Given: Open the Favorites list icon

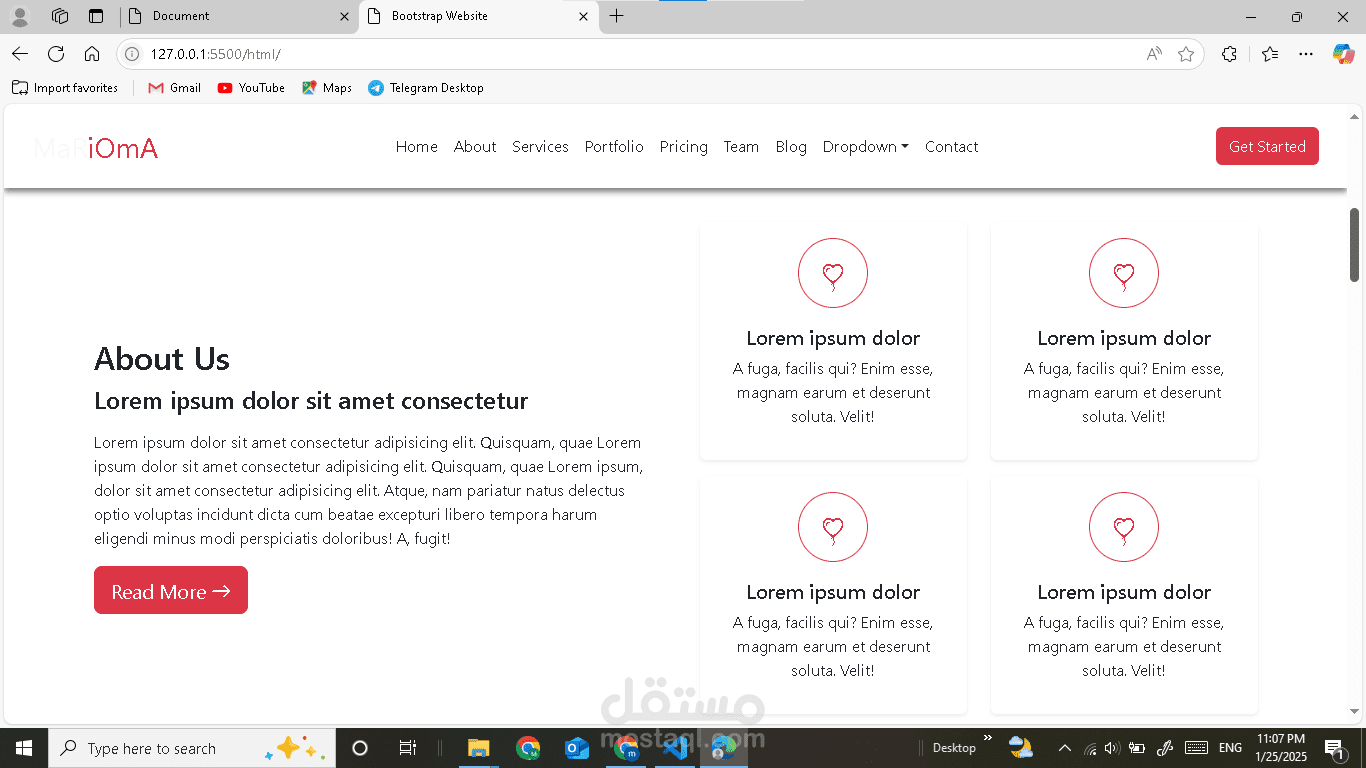Looking at the screenshot, I should pos(1270,54).
